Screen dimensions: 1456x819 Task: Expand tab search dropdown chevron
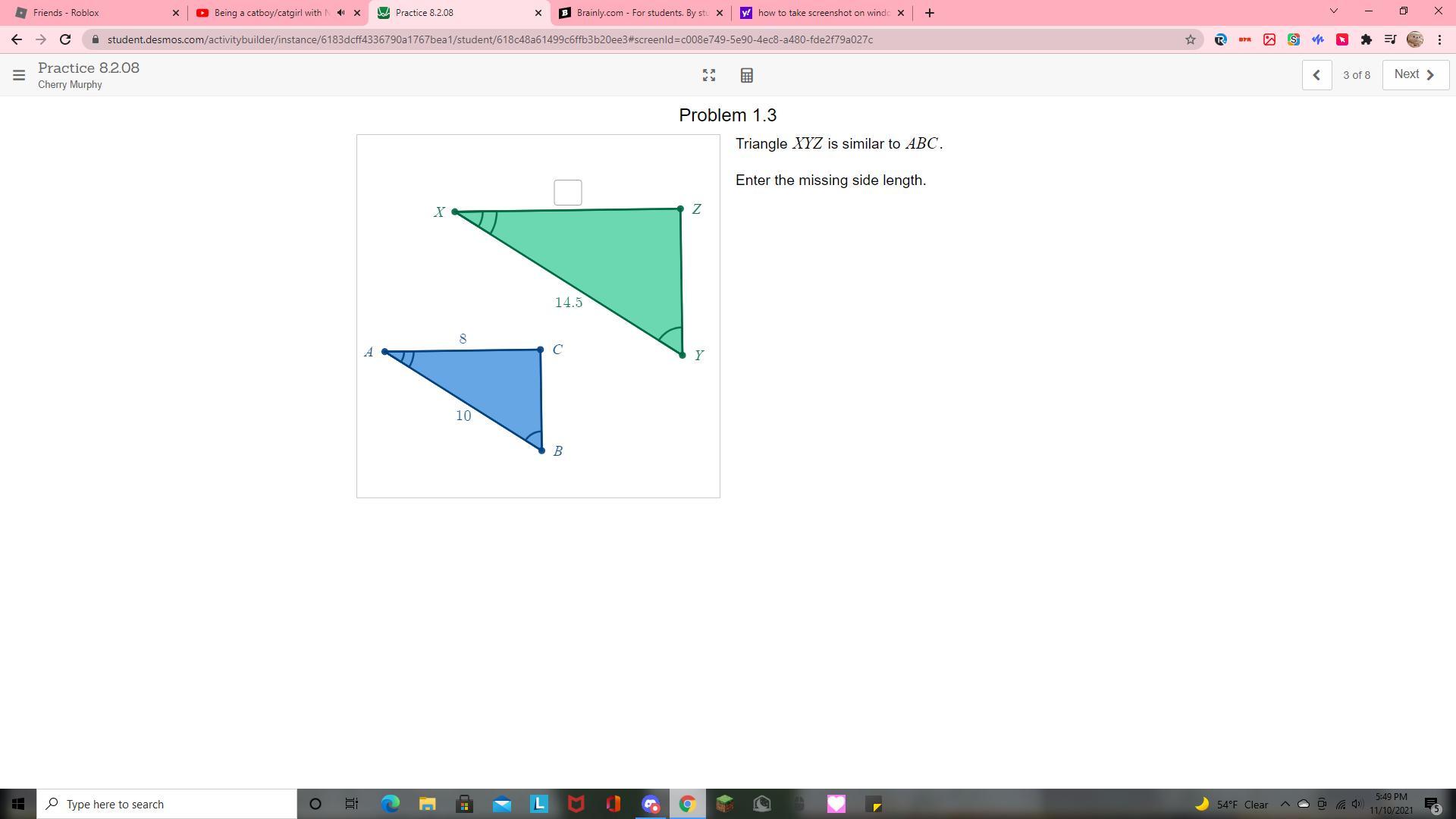tap(1334, 11)
